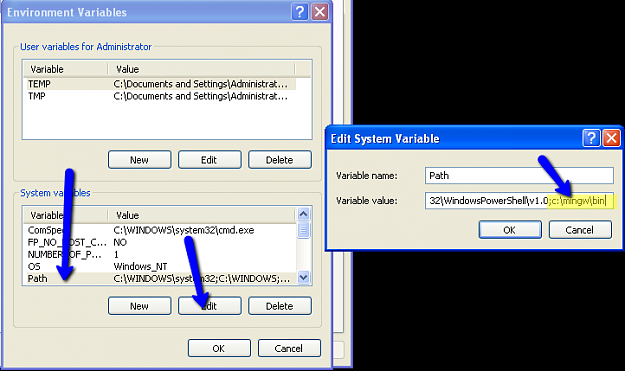Click the NO value of FP_NO_HOST_C...
625x371 pixels.
point(120,242)
